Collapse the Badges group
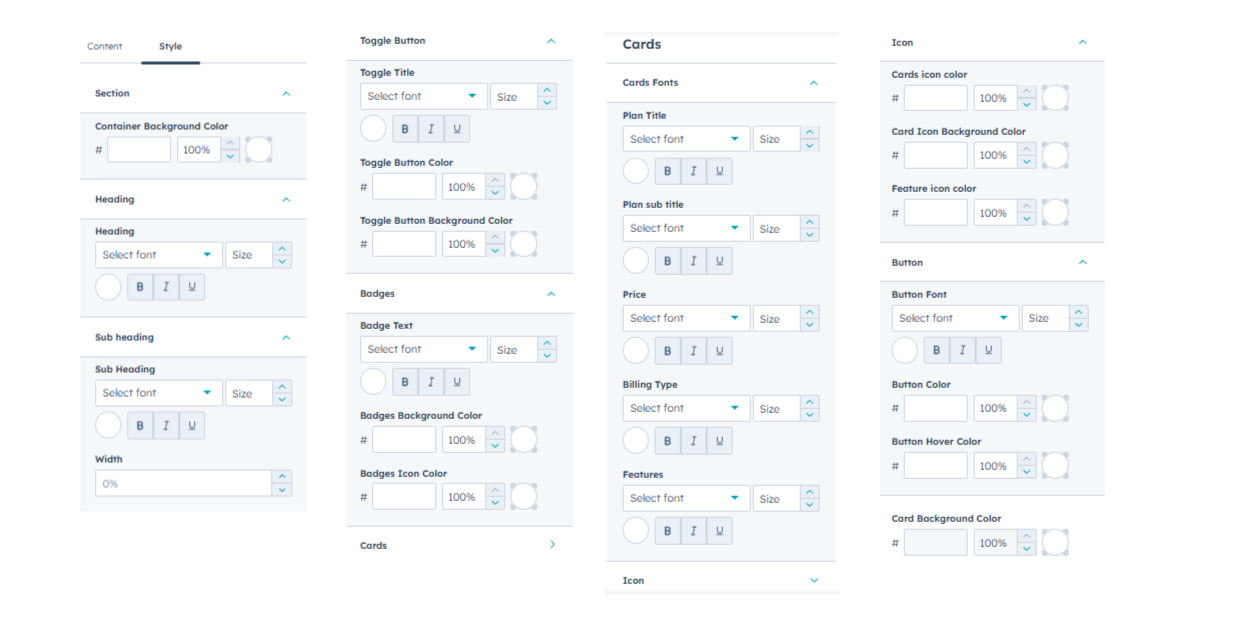This screenshot has height=626, width=1235. 551,294
